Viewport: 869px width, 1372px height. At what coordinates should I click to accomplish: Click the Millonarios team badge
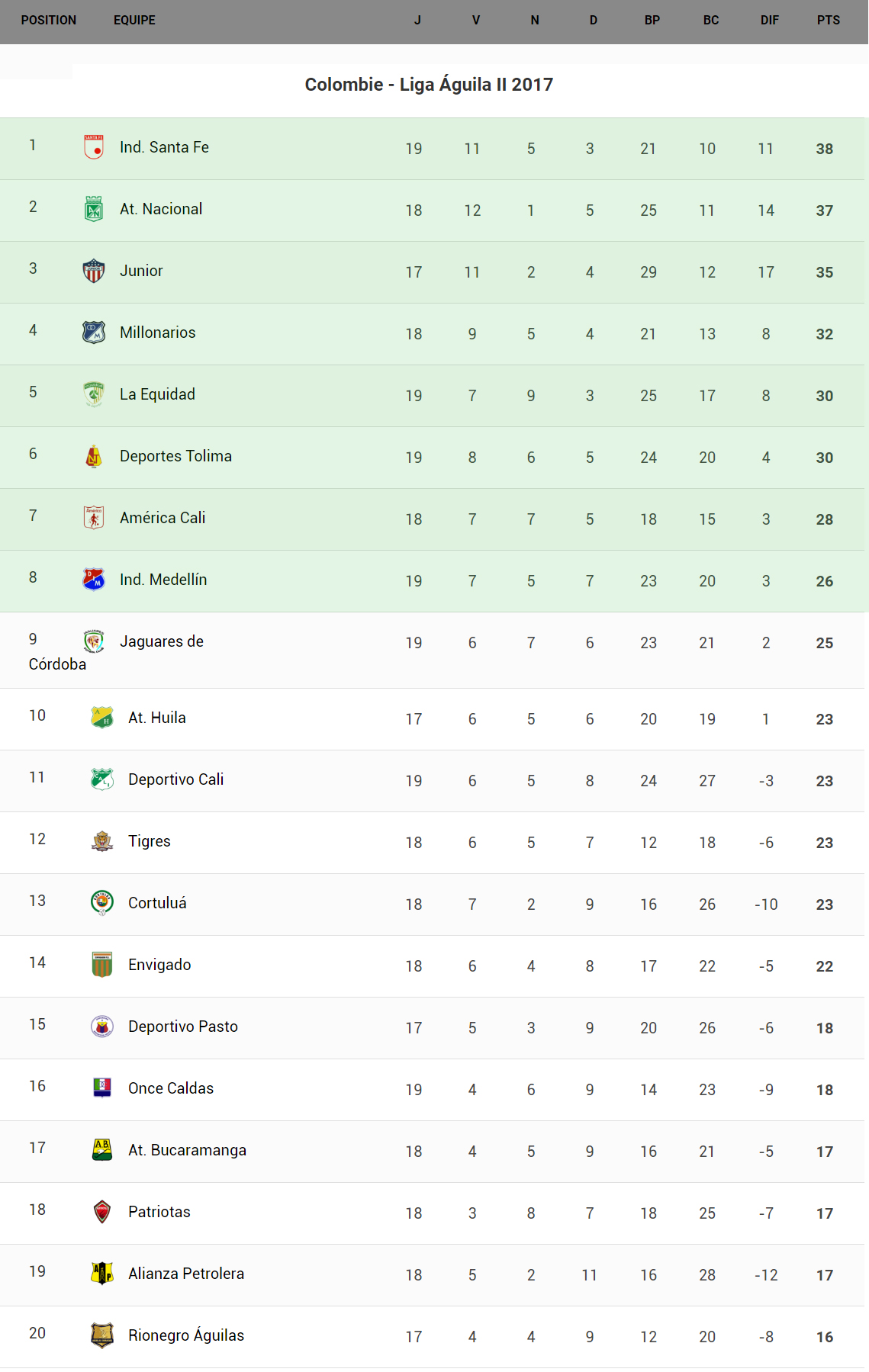(94, 333)
